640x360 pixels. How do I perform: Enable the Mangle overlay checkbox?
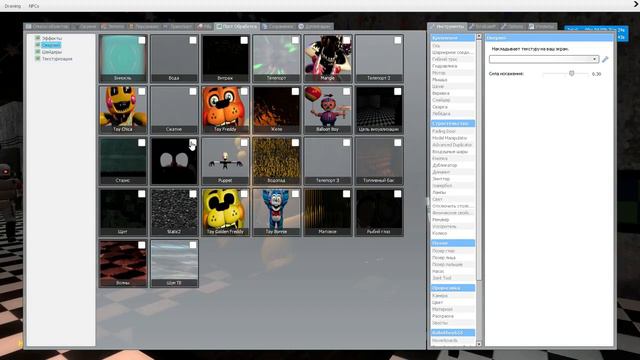coord(346,40)
